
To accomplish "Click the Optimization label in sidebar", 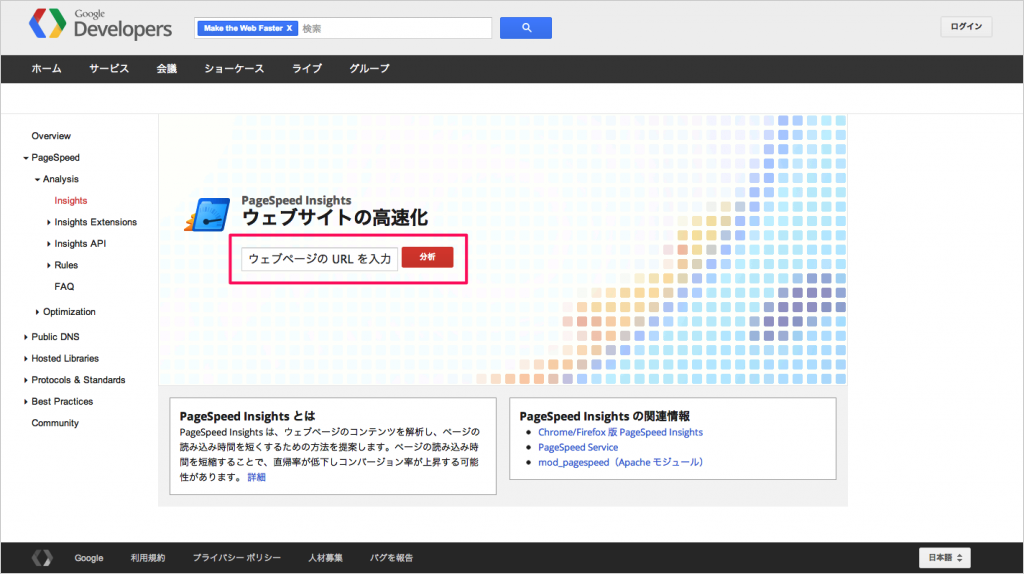I will click(x=69, y=311).
